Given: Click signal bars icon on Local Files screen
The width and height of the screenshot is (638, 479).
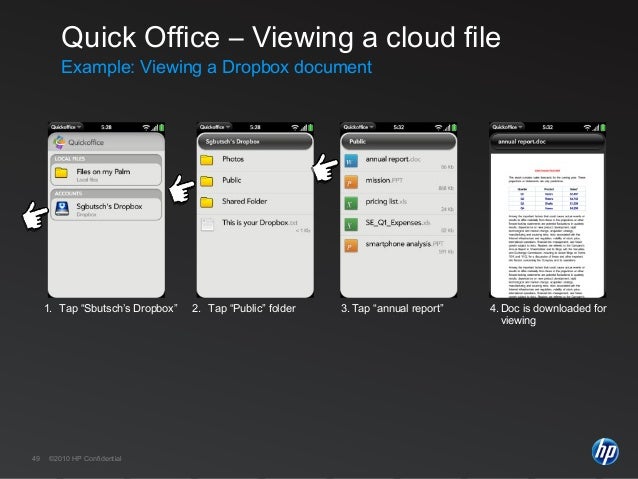Looking at the screenshot, I should pyautogui.click(x=155, y=128).
